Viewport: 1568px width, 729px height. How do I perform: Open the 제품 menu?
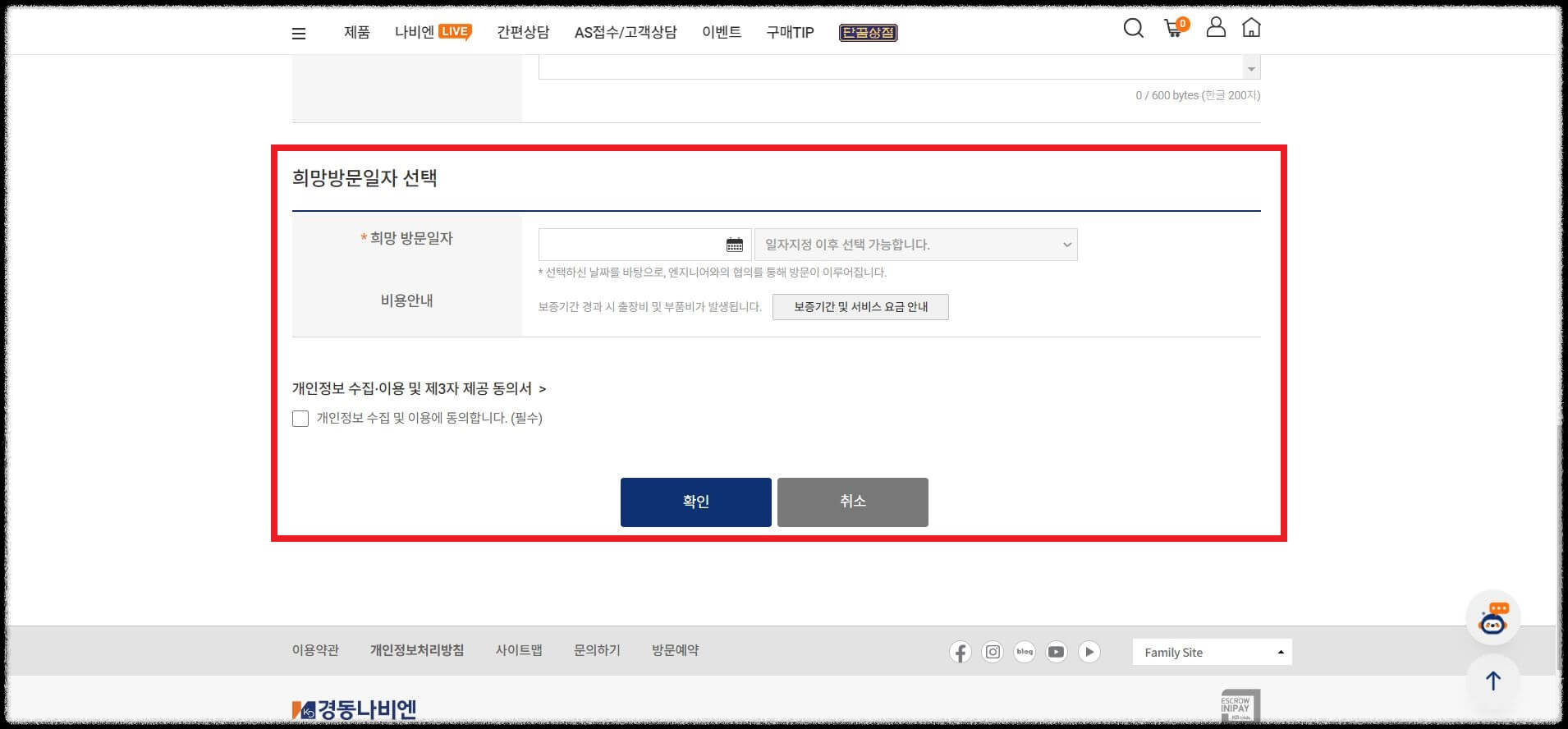coord(357,32)
